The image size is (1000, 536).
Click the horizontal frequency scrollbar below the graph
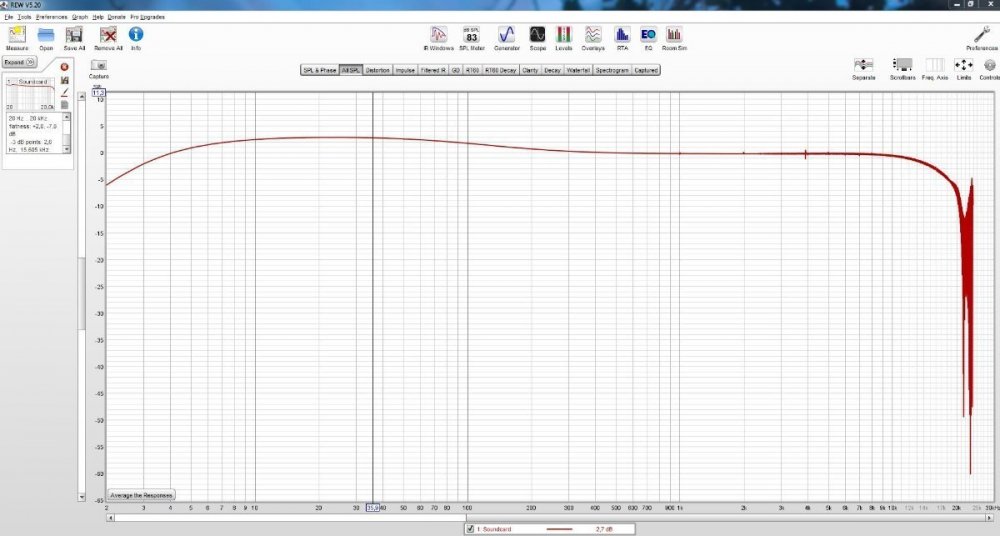(x=550, y=517)
